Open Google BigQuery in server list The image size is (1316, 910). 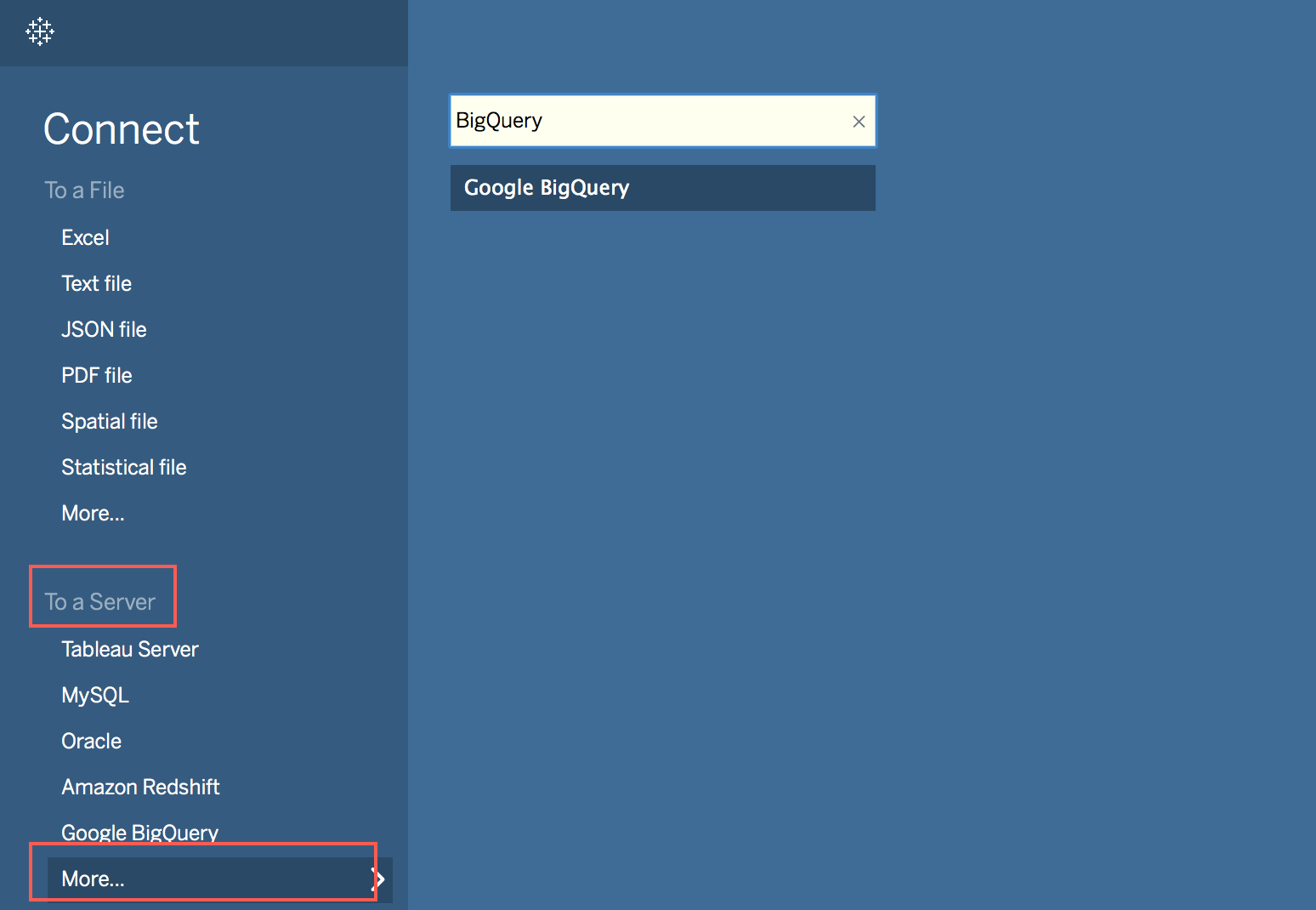point(139,833)
